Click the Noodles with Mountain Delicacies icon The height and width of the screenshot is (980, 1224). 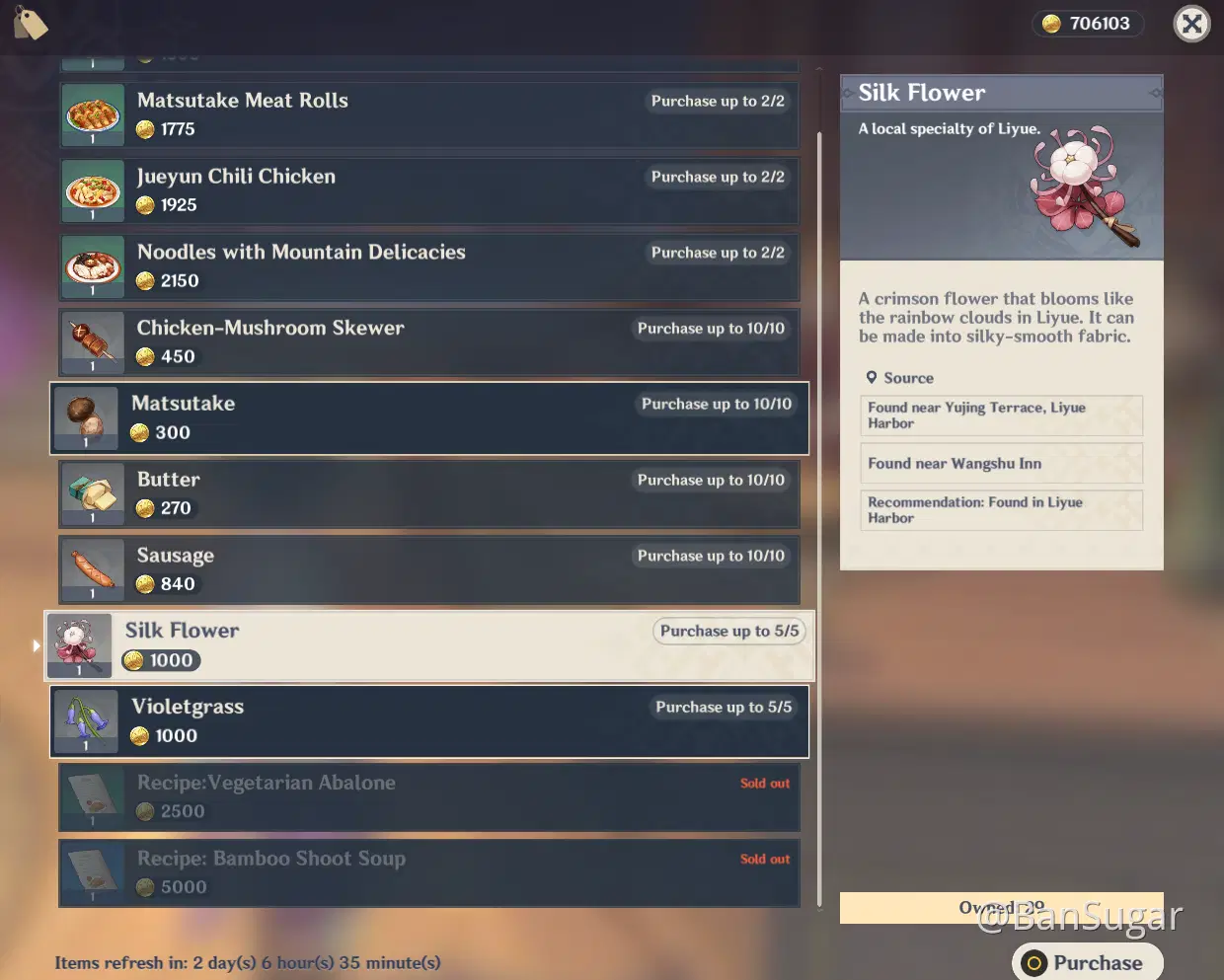(93, 266)
